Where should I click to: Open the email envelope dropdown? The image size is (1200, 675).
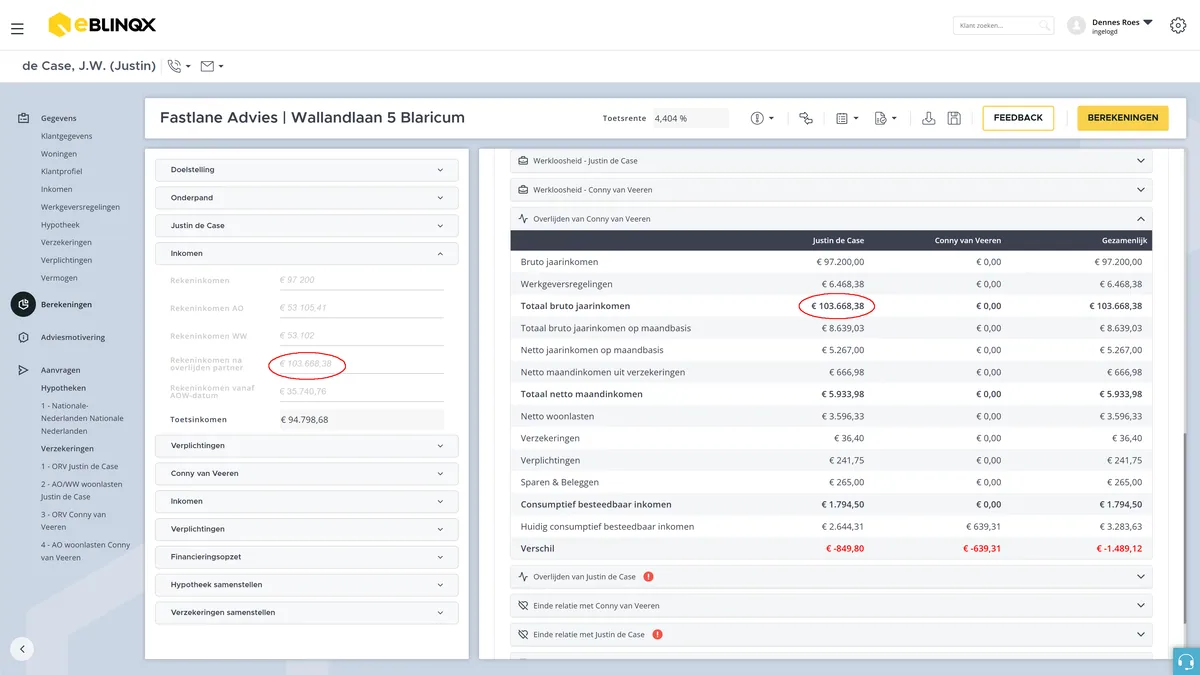[211, 66]
